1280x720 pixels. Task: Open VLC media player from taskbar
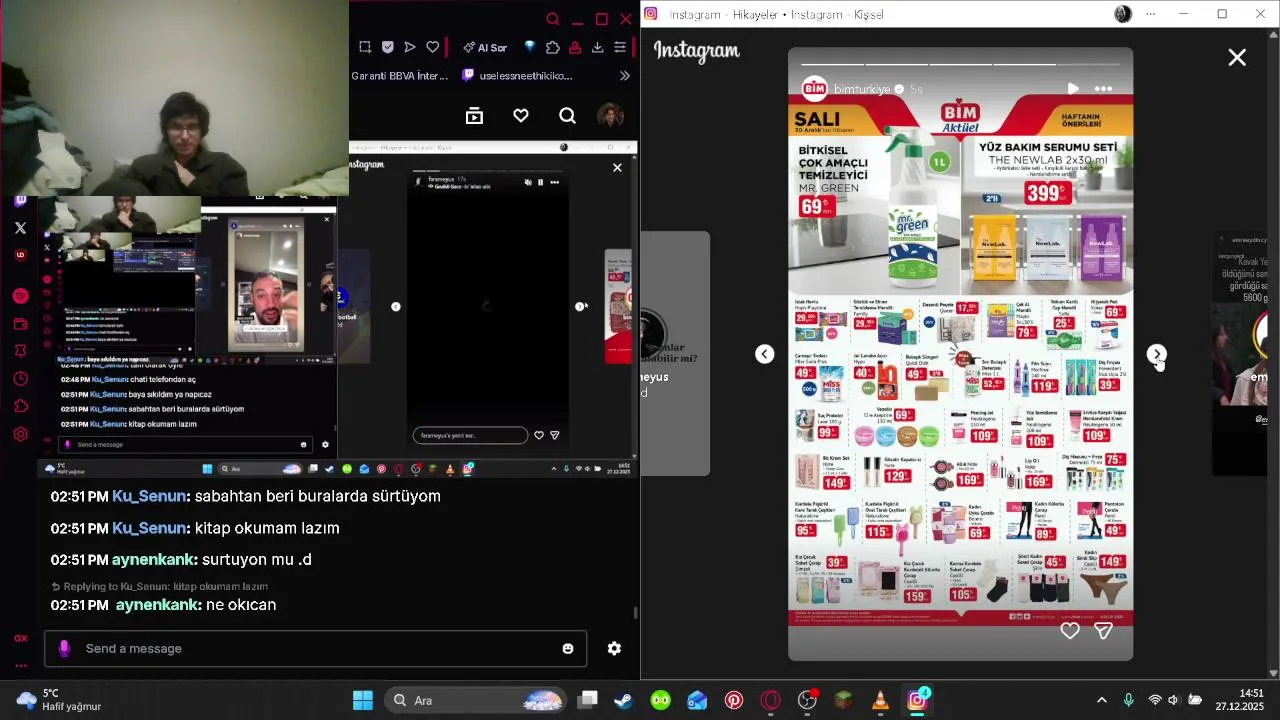pos(880,700)
